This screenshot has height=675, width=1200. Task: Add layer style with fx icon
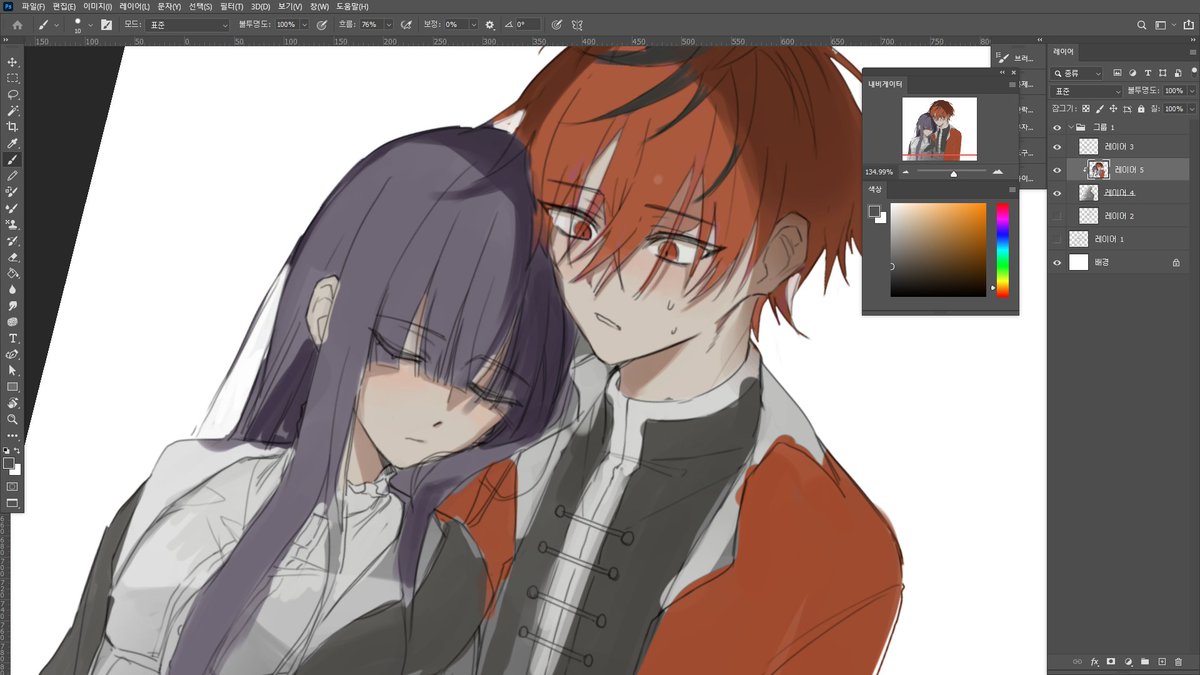1095,662
